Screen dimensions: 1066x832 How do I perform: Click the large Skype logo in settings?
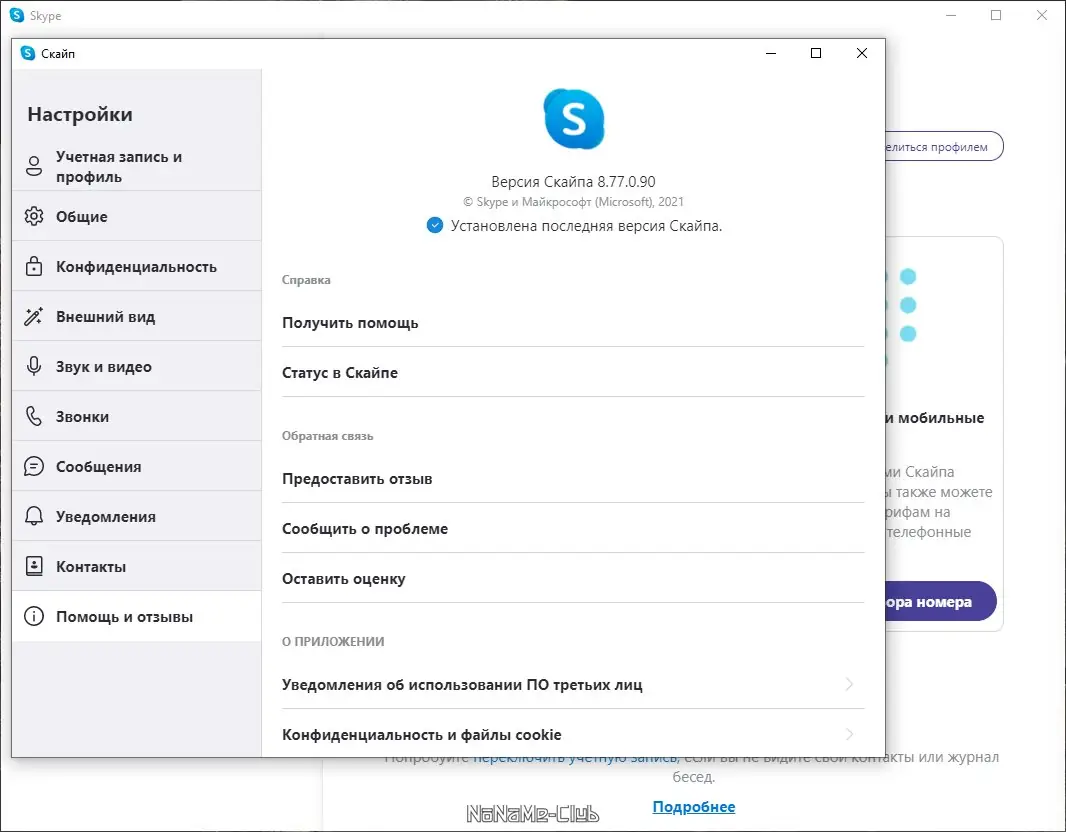click(574, 119)
